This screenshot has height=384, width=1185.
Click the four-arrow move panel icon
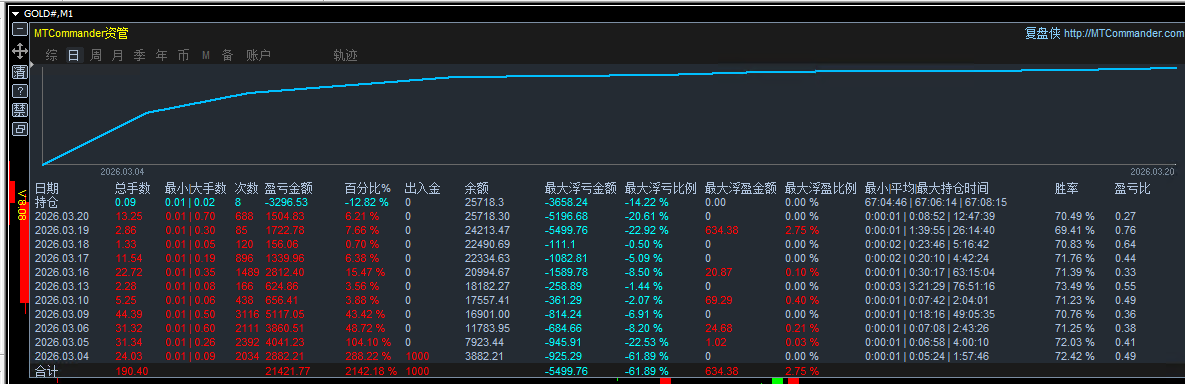[x=21, y=51]
